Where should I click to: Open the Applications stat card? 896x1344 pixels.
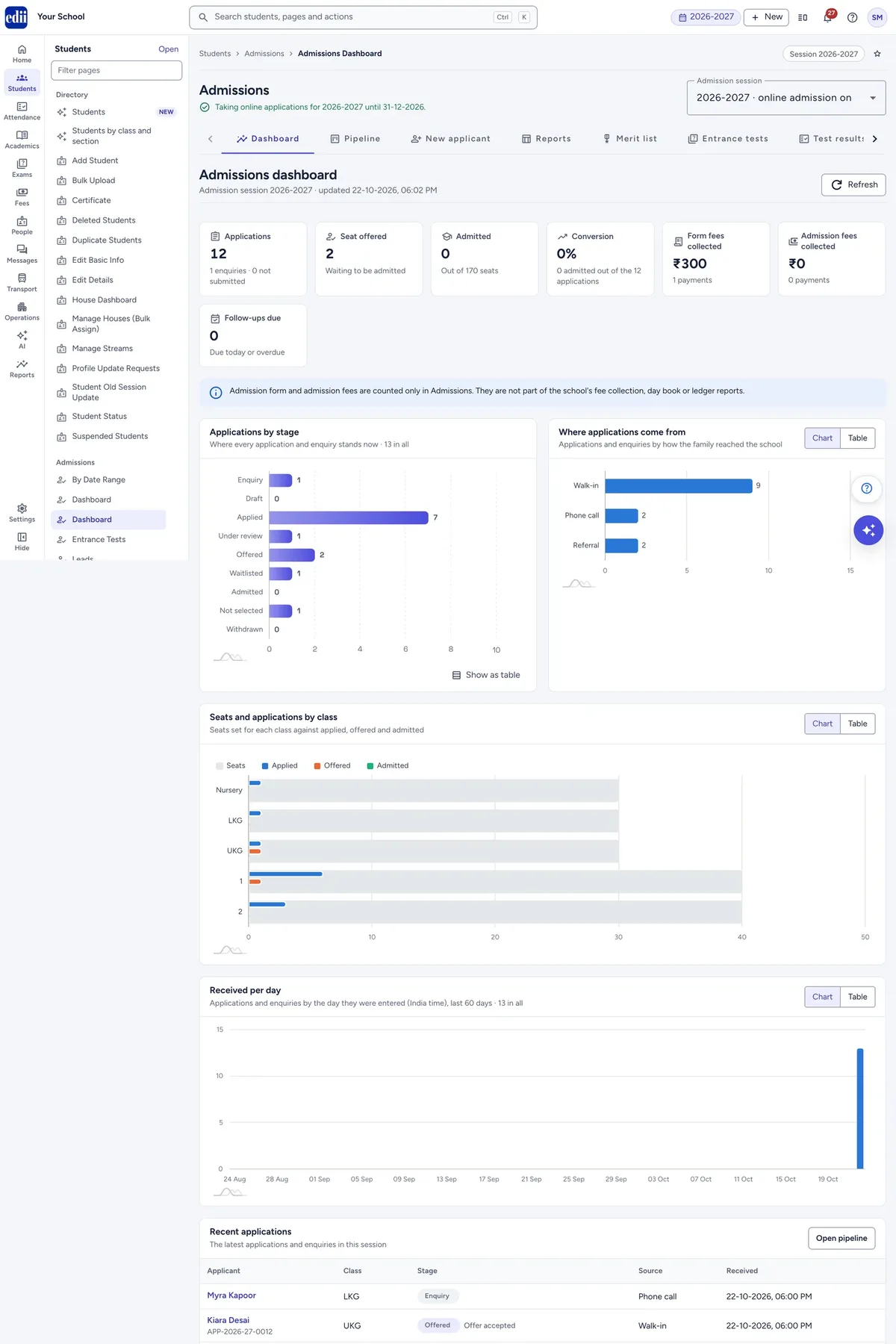click(253, 258)
